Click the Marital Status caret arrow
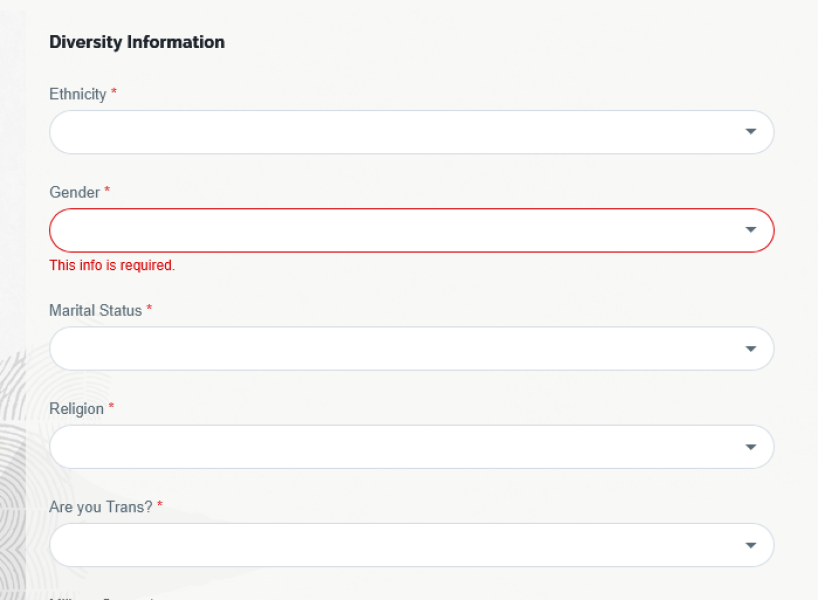 tap(750, 349)
